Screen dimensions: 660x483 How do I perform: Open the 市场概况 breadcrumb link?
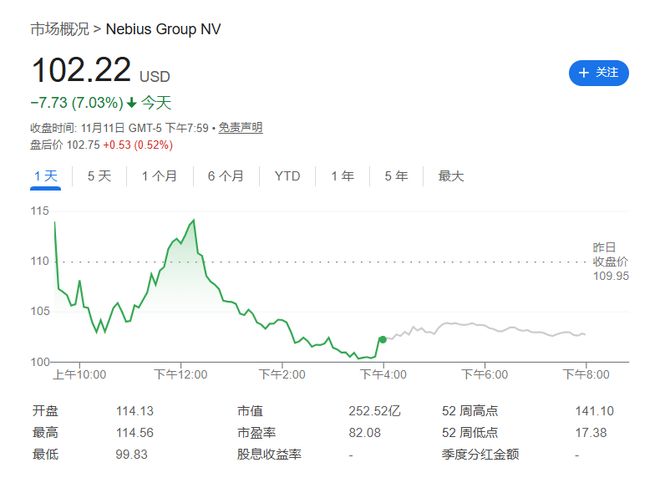tap(58, 29)
